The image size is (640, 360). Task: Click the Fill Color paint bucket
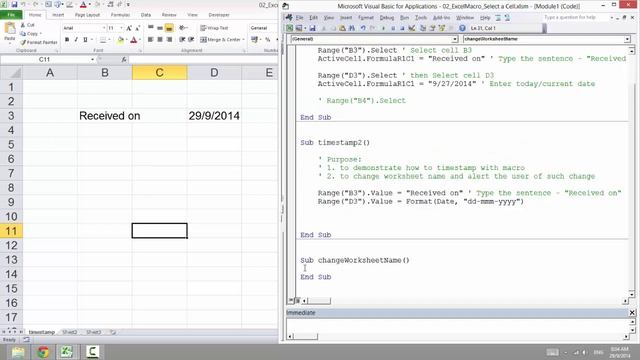(120, 40)
